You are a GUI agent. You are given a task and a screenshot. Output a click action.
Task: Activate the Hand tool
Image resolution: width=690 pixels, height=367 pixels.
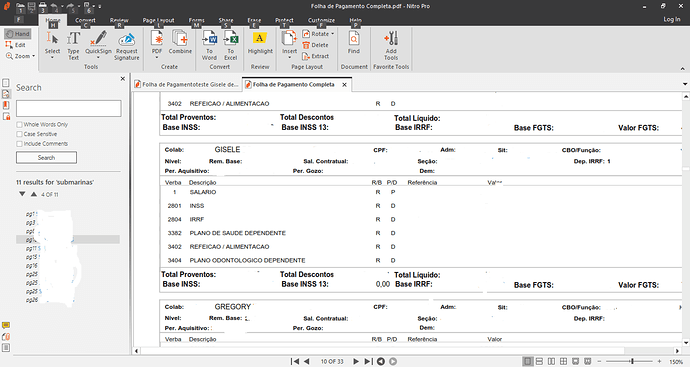pos(18,34)
